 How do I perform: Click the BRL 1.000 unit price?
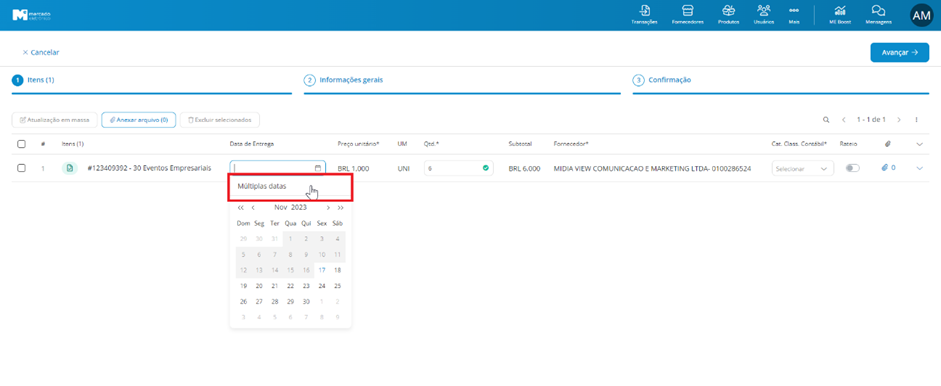coord(353,169)
